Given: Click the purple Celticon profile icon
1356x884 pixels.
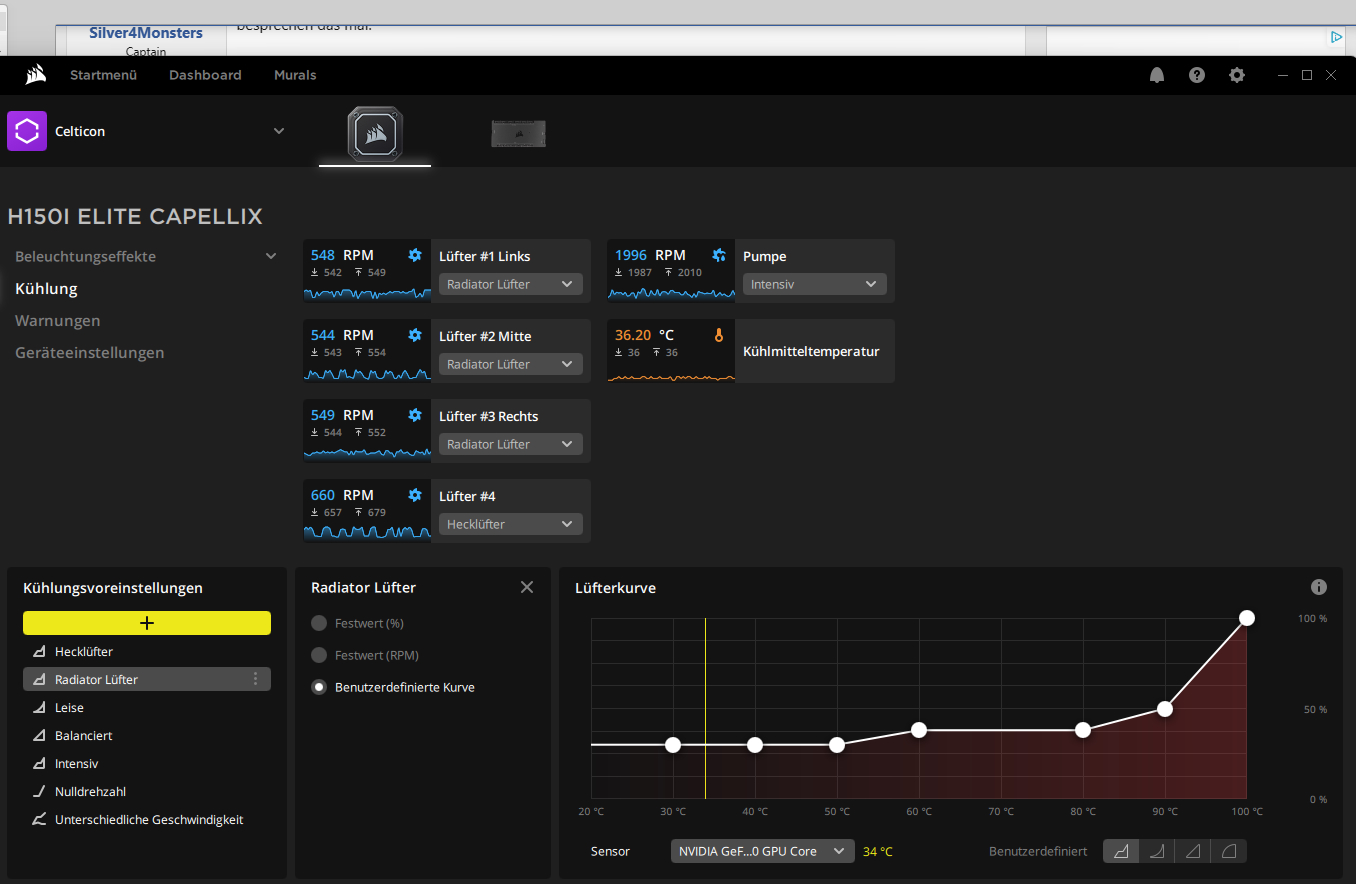Looking at the screenshot, I should (27, 131).
